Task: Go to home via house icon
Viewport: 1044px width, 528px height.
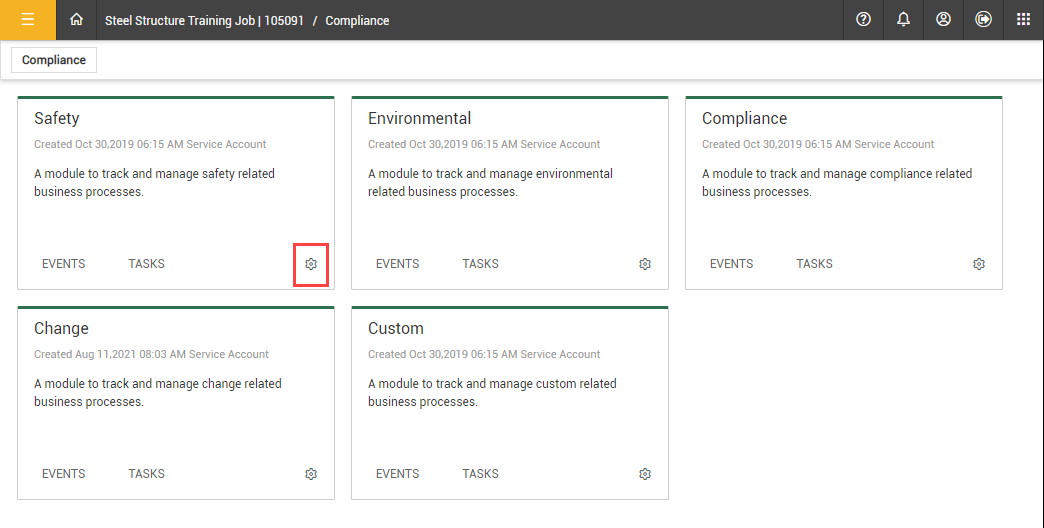Action: pyautogui.click(x=76, y=20)
